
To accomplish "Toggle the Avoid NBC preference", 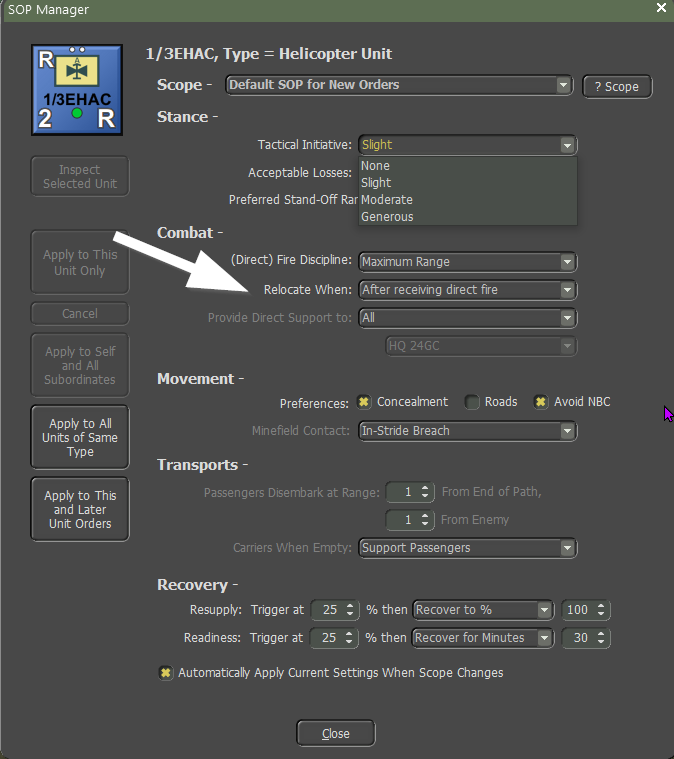I will 541,402.
